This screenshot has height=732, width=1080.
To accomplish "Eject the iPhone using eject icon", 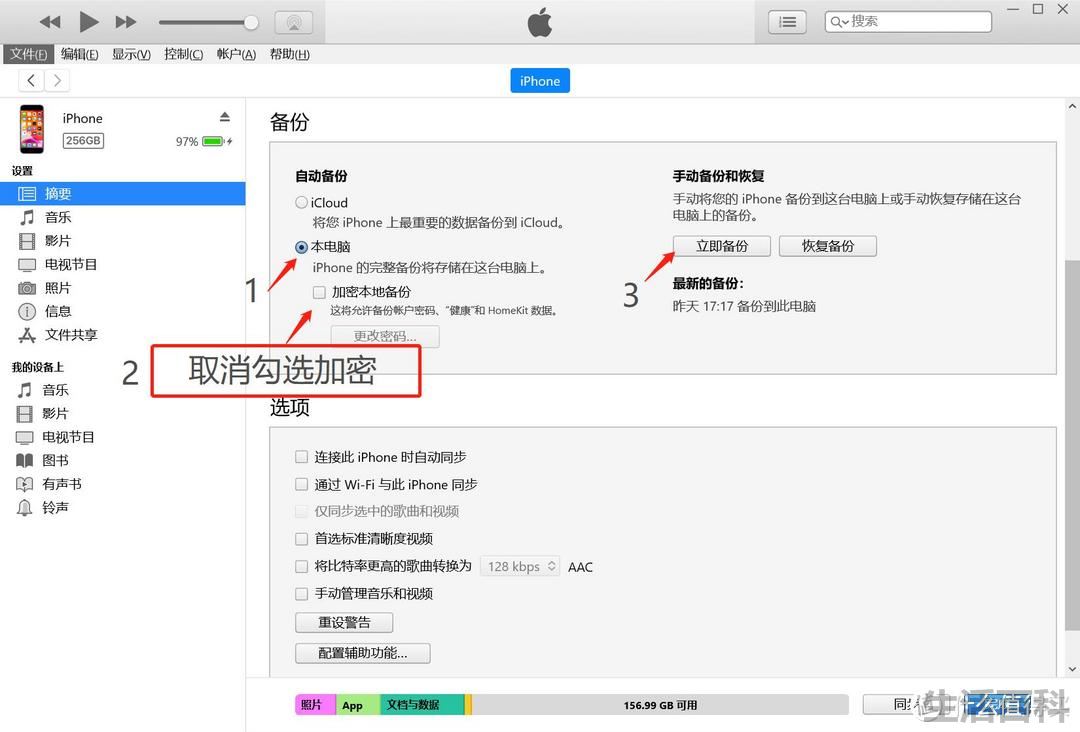I will click(x=225, y=117).
